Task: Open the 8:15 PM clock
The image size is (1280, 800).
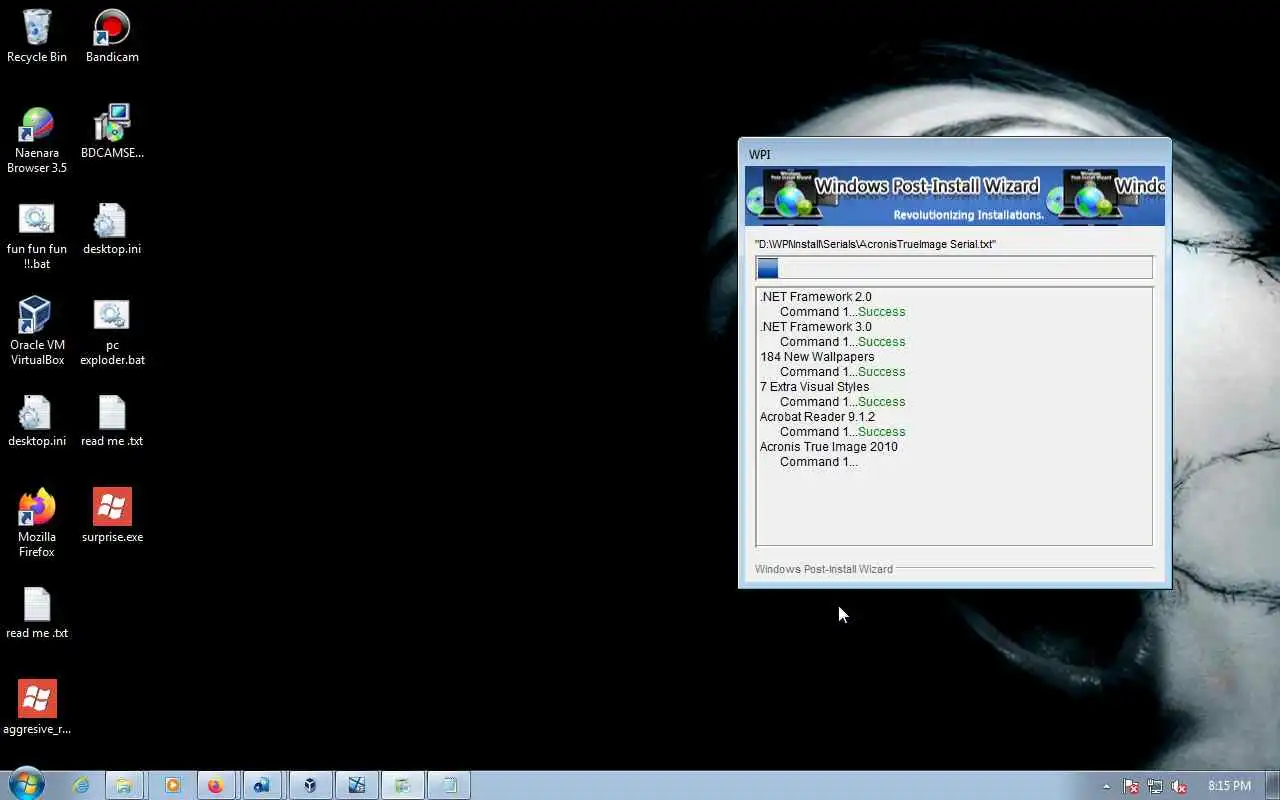Action: pos(1229,786)
